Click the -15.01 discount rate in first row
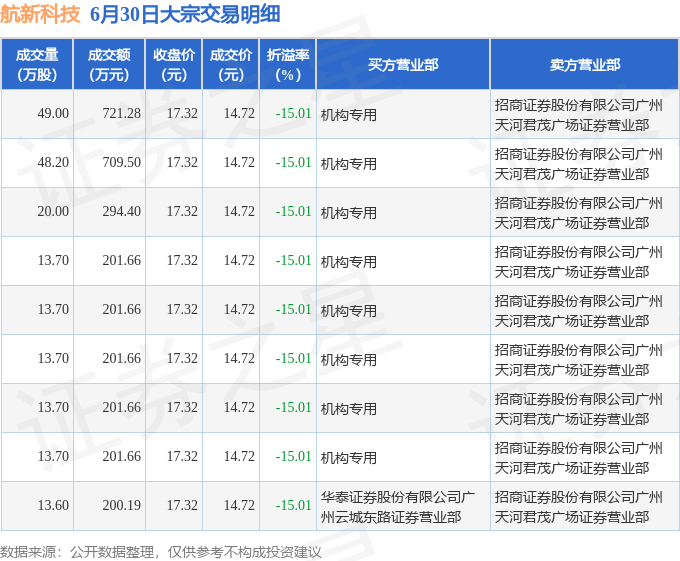Viewport: 680px width, 561px height. pos(294,114)
